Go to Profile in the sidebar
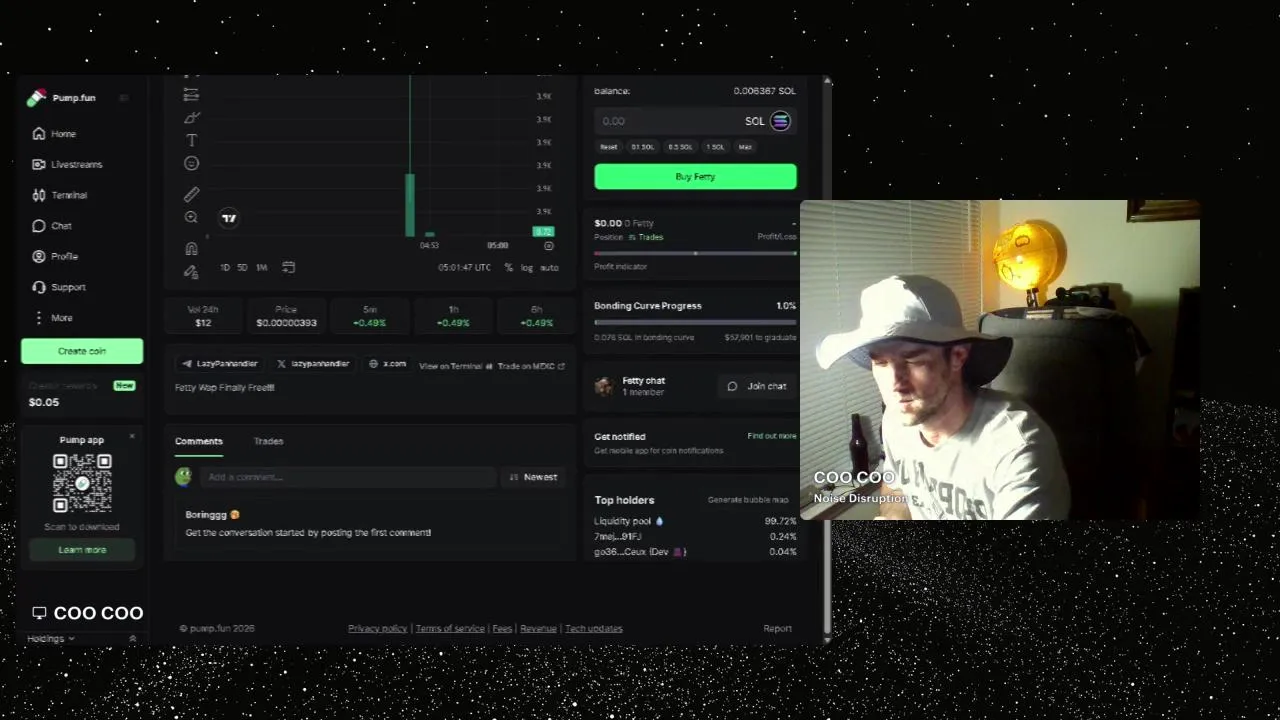This screenshot has width=1280, height=720. (x=55, y=256)
